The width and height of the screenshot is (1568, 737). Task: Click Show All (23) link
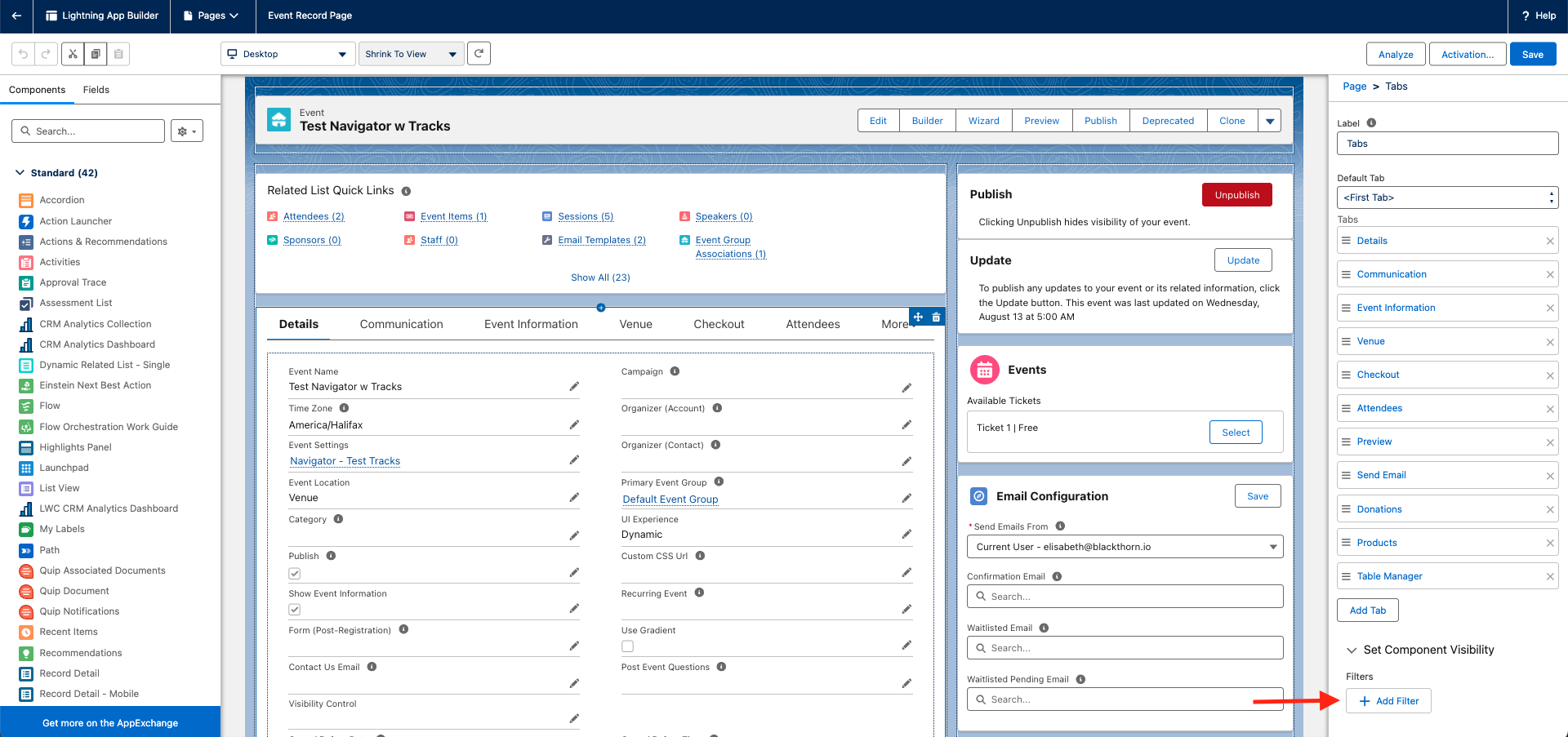coord(600,277)
